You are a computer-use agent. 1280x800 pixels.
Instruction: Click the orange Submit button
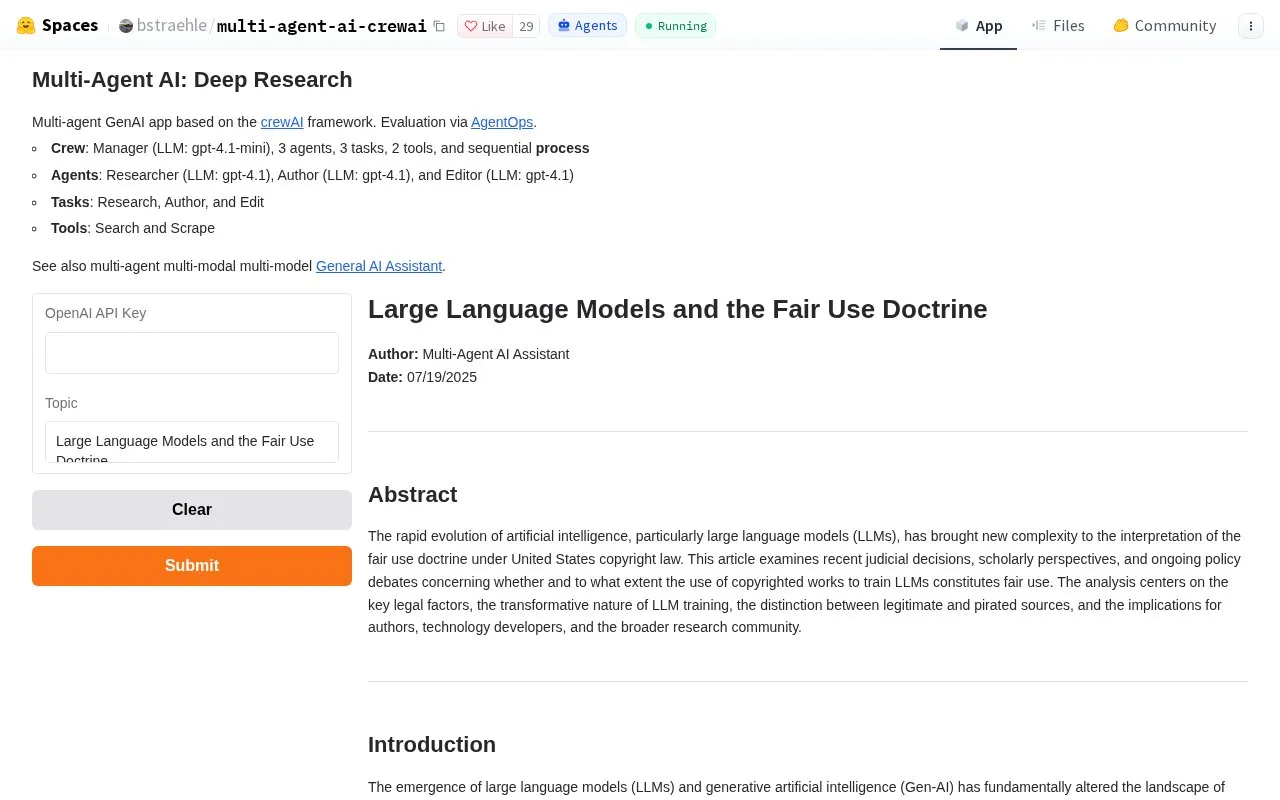[x=192, y=566]
